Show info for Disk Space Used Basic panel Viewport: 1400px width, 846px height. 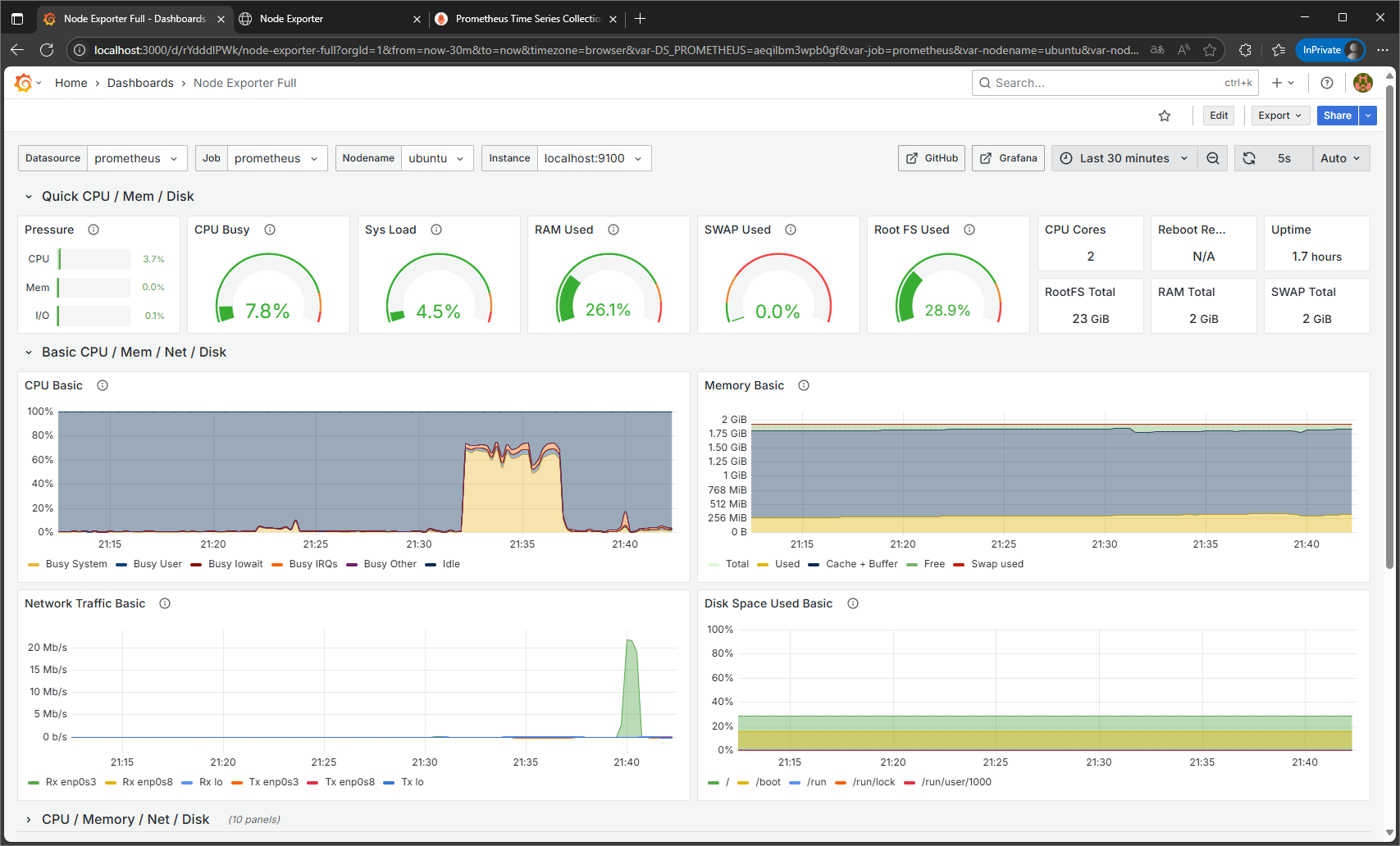[853, 603]
